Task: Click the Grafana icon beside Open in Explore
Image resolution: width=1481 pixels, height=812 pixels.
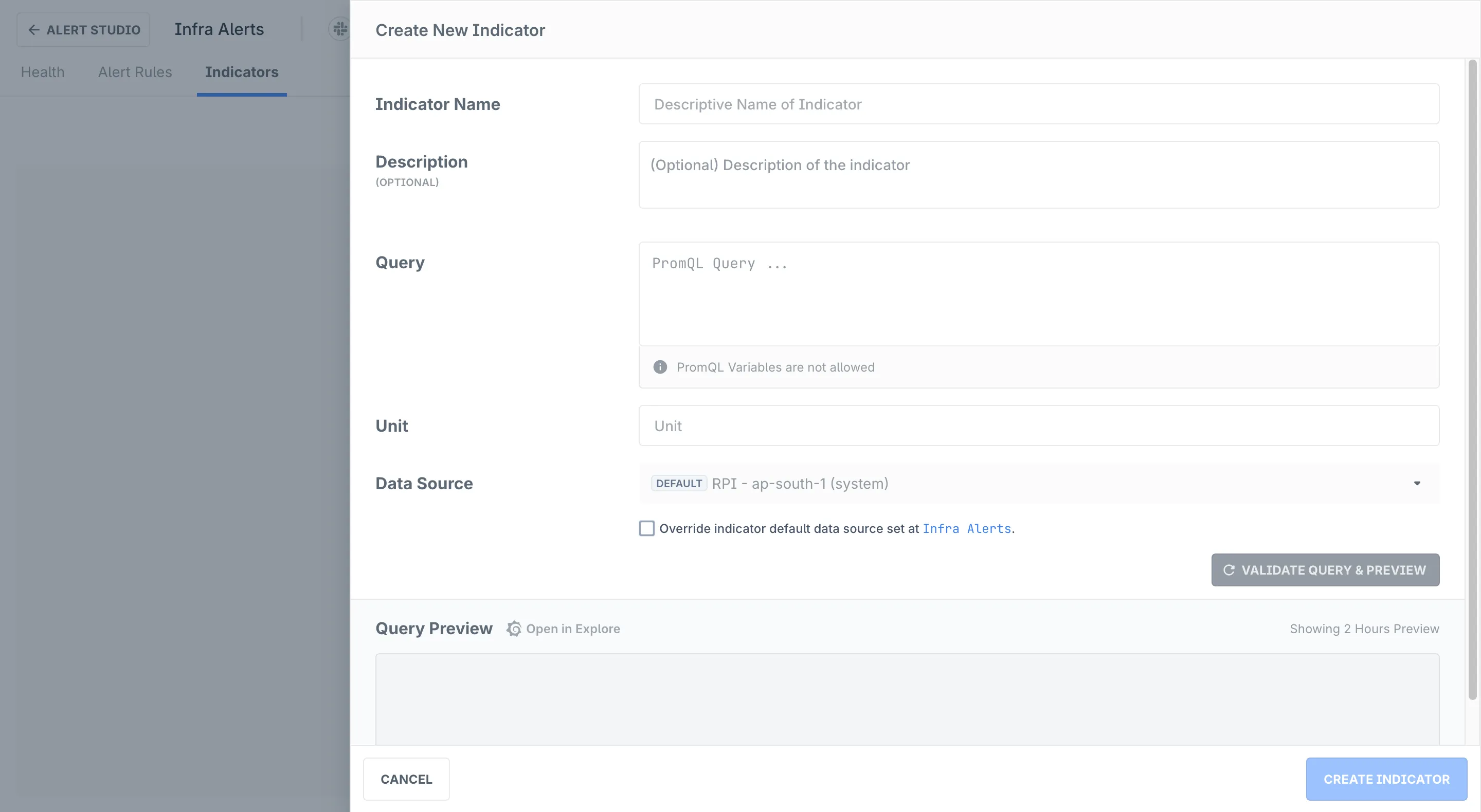Action: 514,629
